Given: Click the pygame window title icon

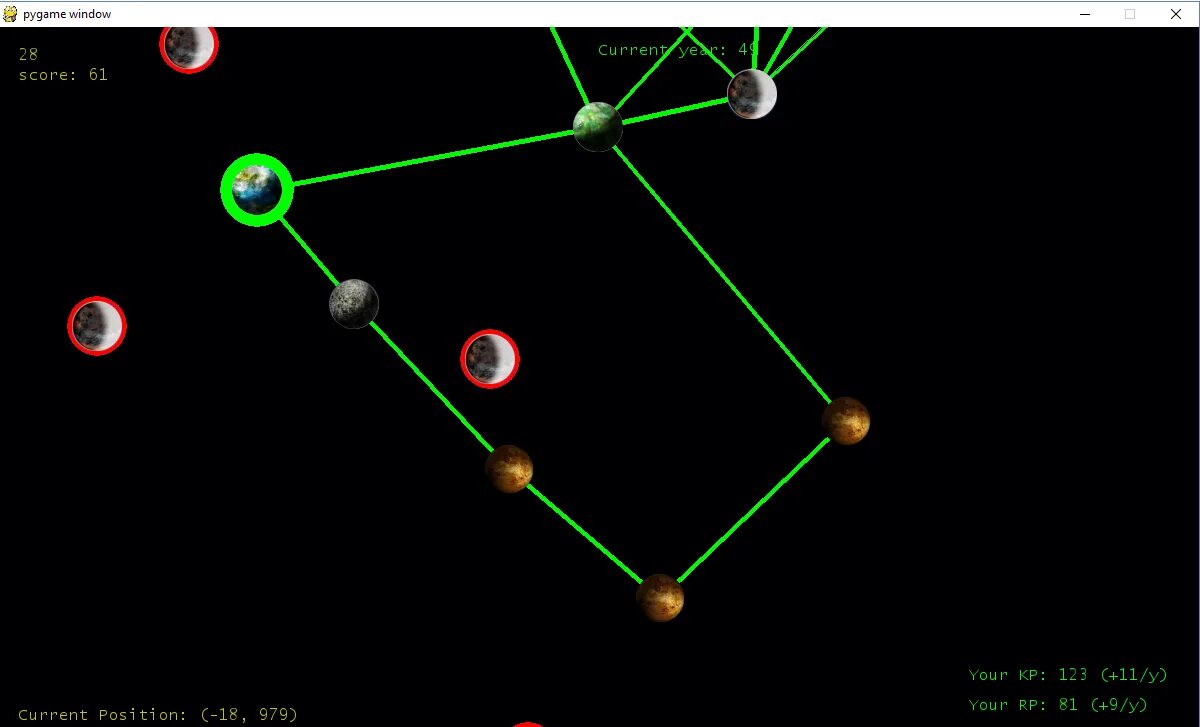Looking at the screenshot, I should point(11,14).
